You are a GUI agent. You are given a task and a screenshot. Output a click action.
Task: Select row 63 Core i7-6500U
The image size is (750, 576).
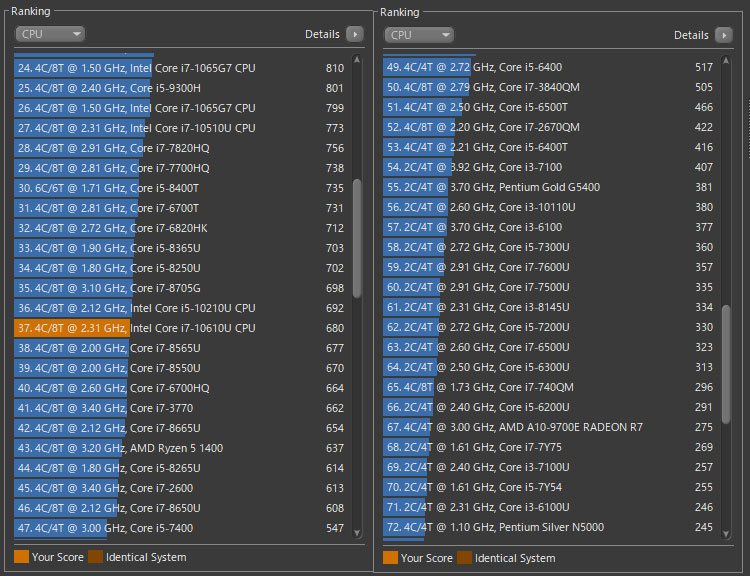[x=550, y=347]
